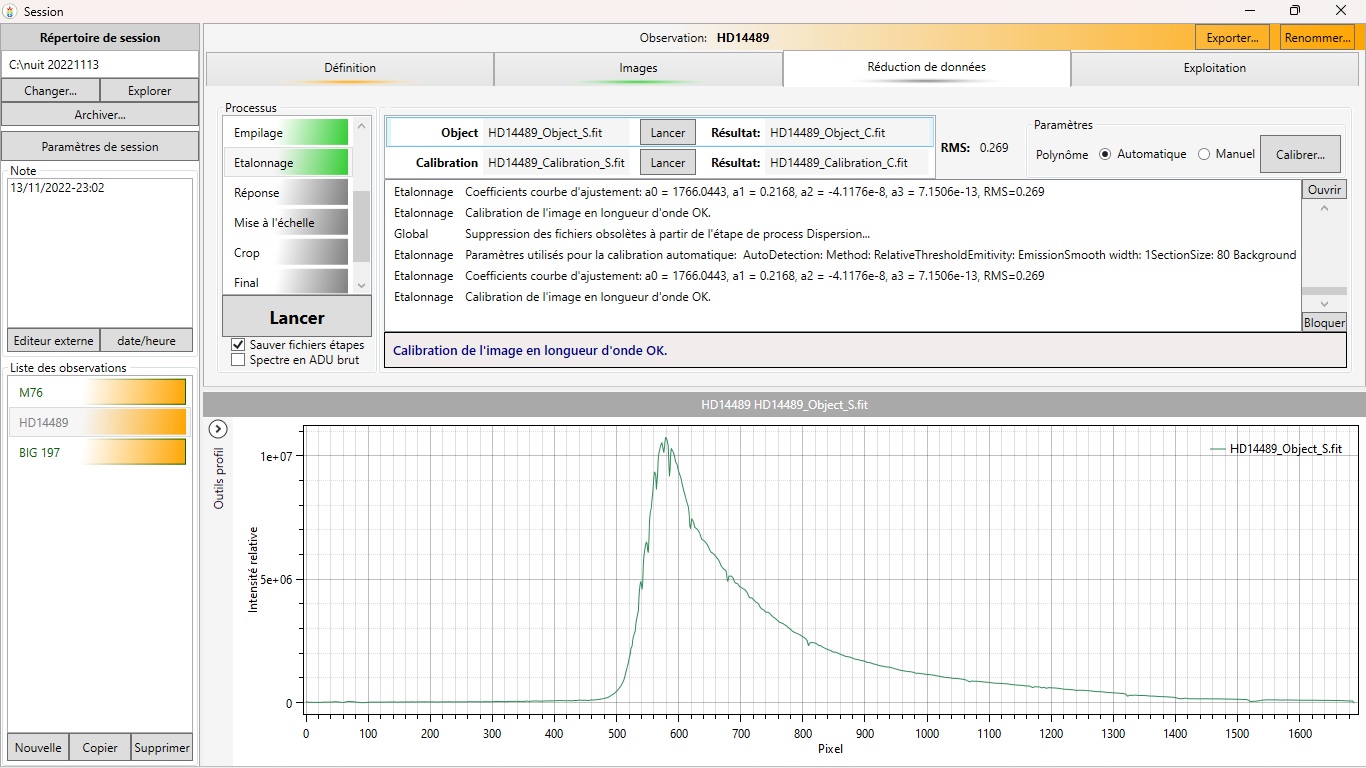
Task: Click process list scroll-down arrow
Action: pos(362,286)
